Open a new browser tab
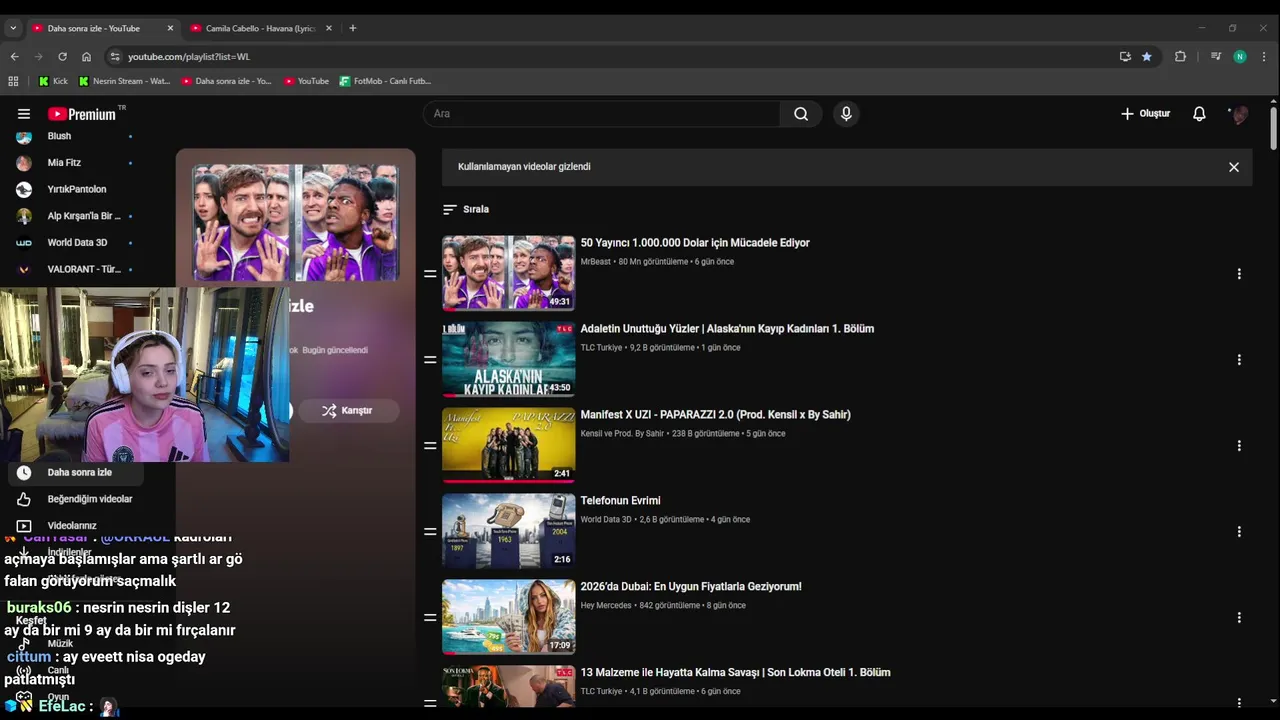 pos(352,28)
